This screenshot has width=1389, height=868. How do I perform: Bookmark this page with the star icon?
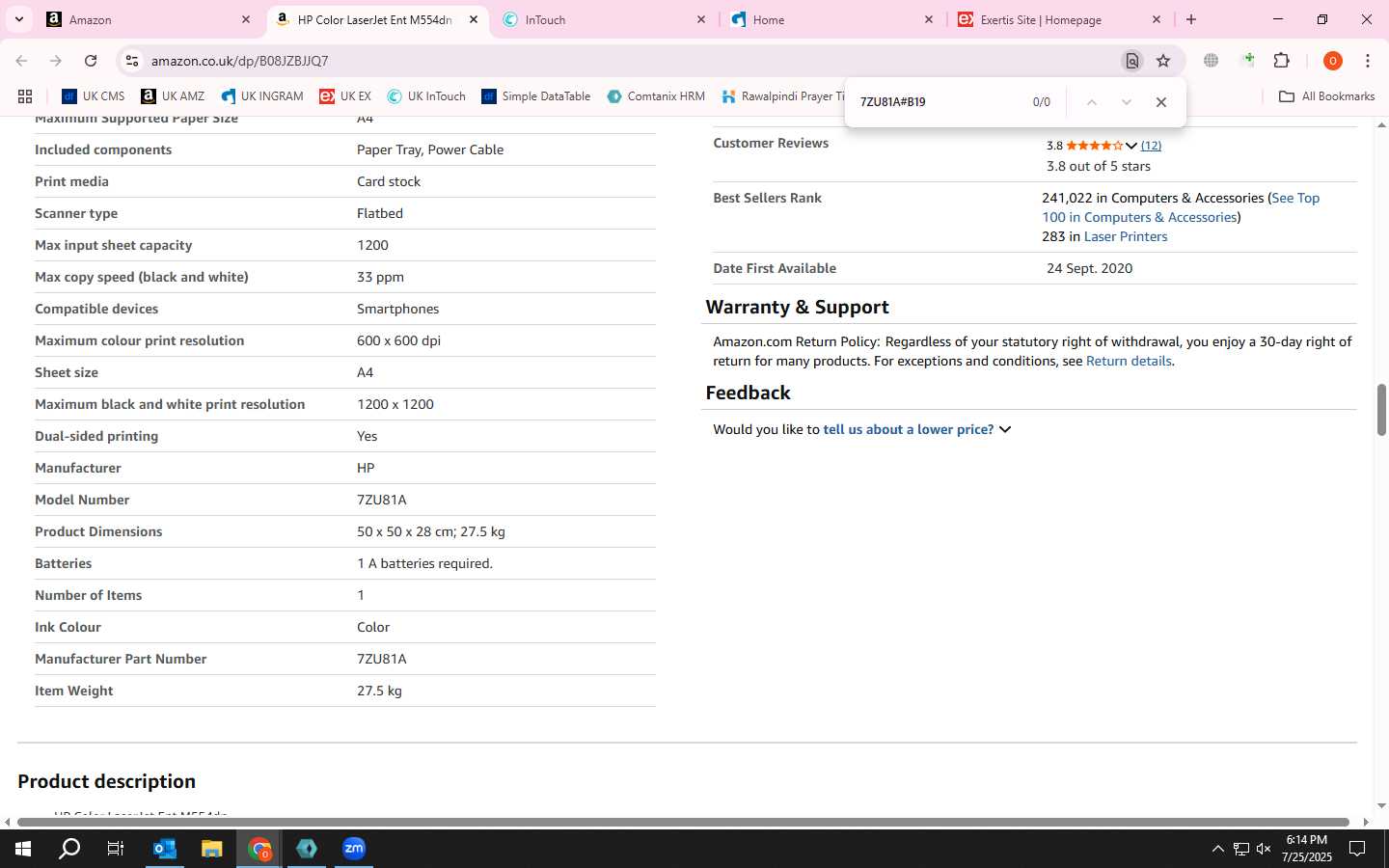[x=1163, y=61]
